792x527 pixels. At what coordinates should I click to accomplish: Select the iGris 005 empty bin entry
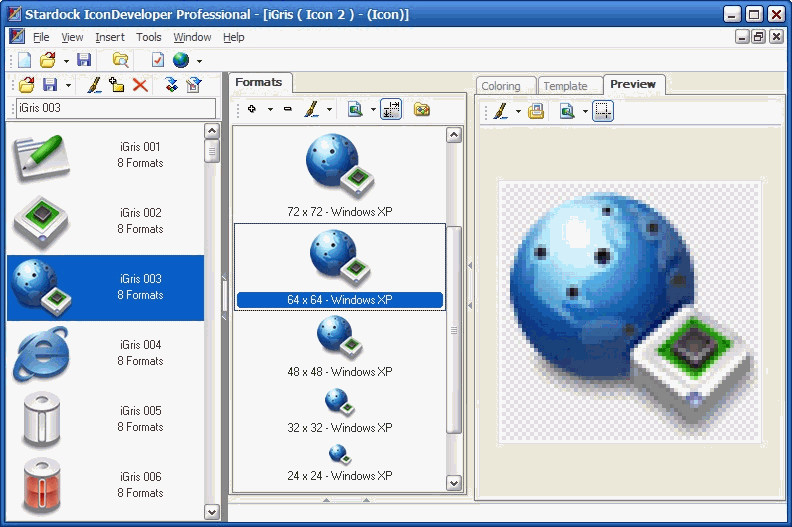[106, 419]
